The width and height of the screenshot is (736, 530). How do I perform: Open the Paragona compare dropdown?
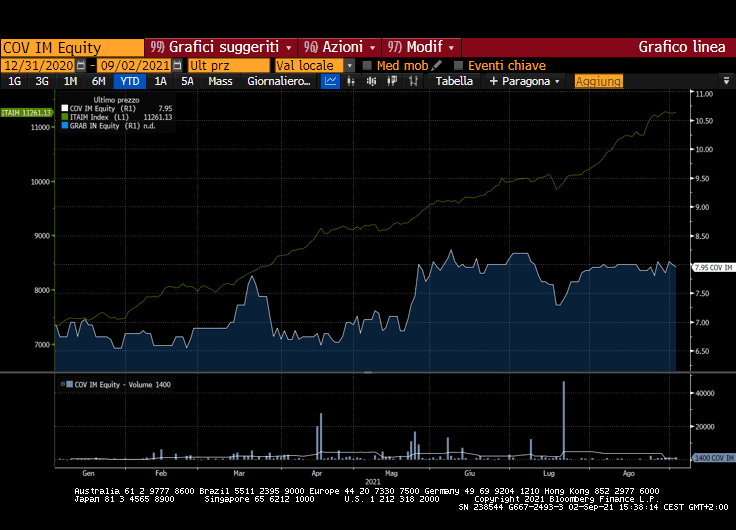526,81
